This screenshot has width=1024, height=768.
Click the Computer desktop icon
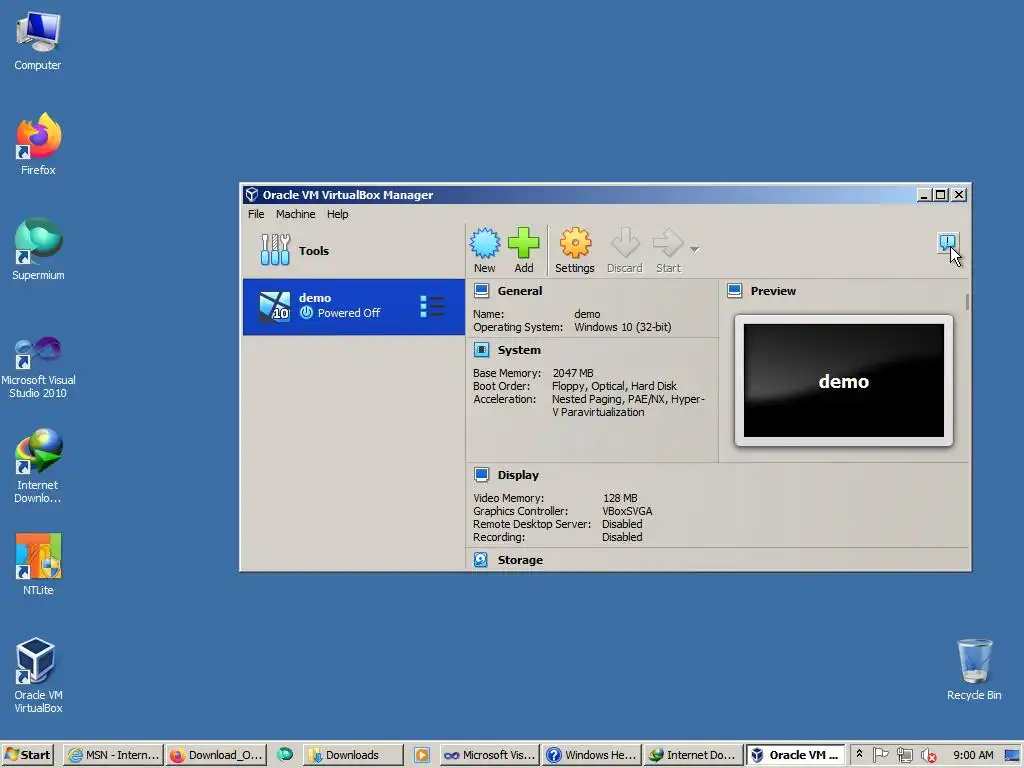(x=38, y=40)
